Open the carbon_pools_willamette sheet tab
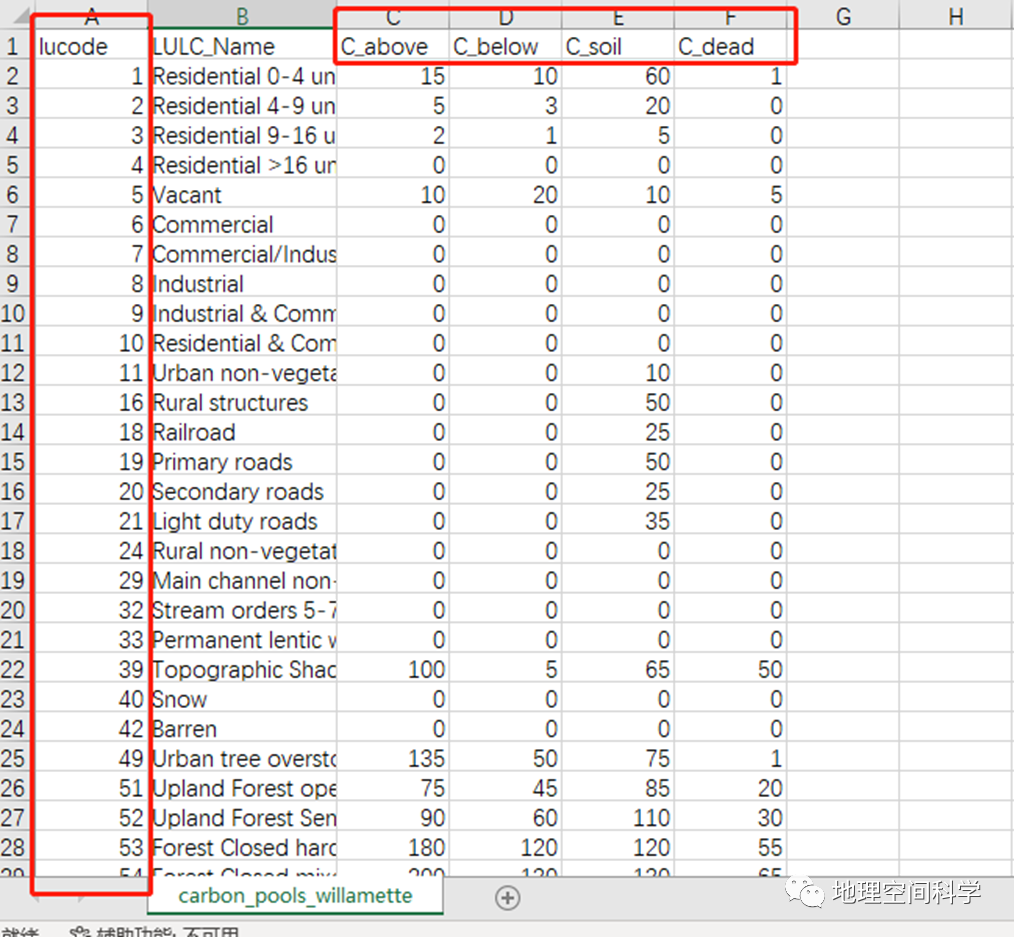This screenshot has height=937, width=1014. coord(296,896)
